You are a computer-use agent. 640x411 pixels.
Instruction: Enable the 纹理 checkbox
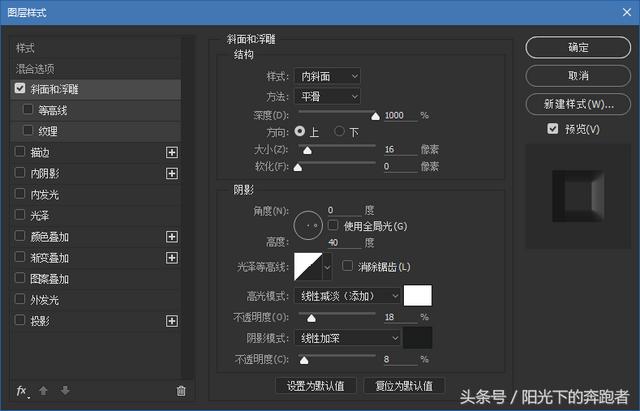click(28, 130)
